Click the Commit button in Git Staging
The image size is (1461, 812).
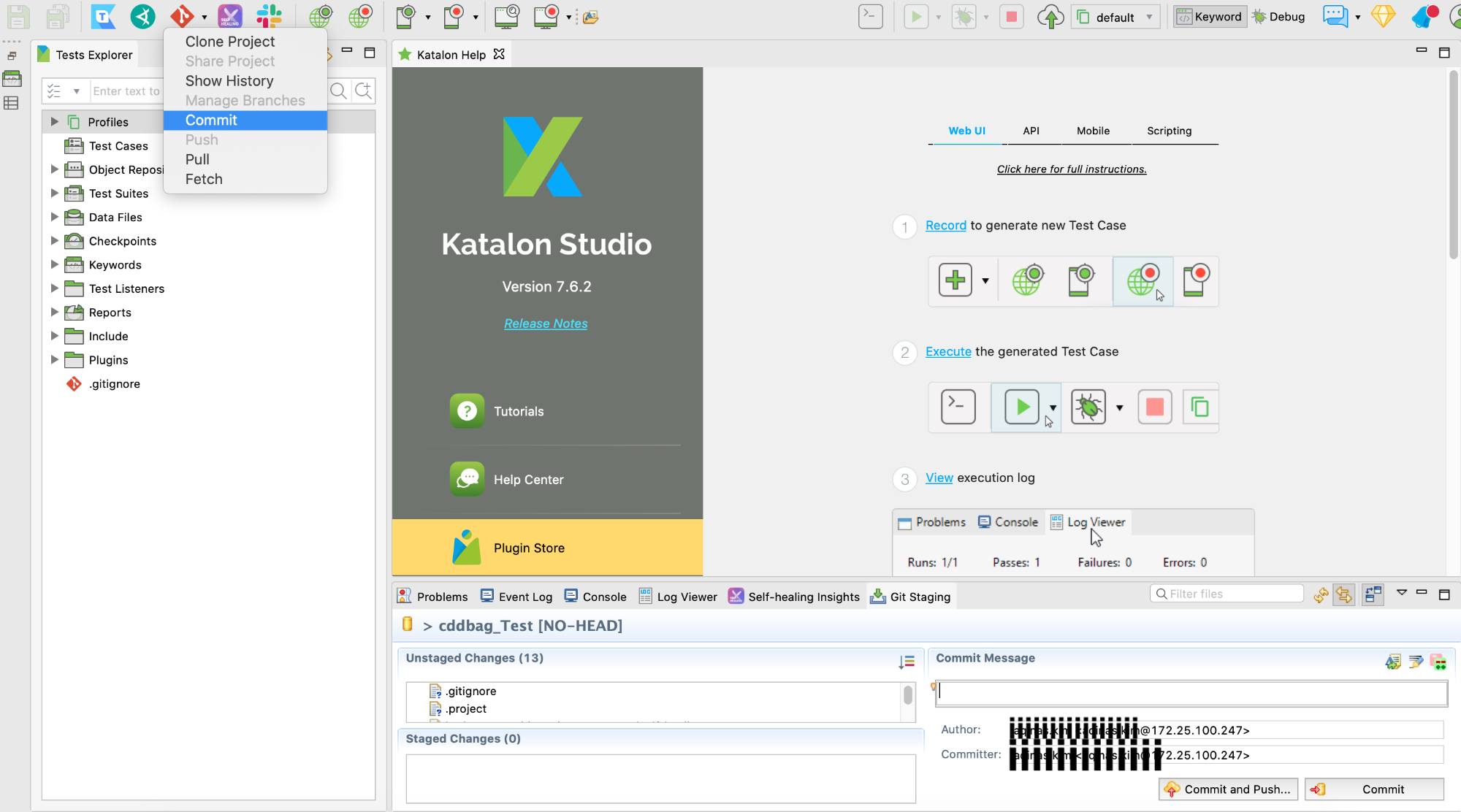[1374, 789]
